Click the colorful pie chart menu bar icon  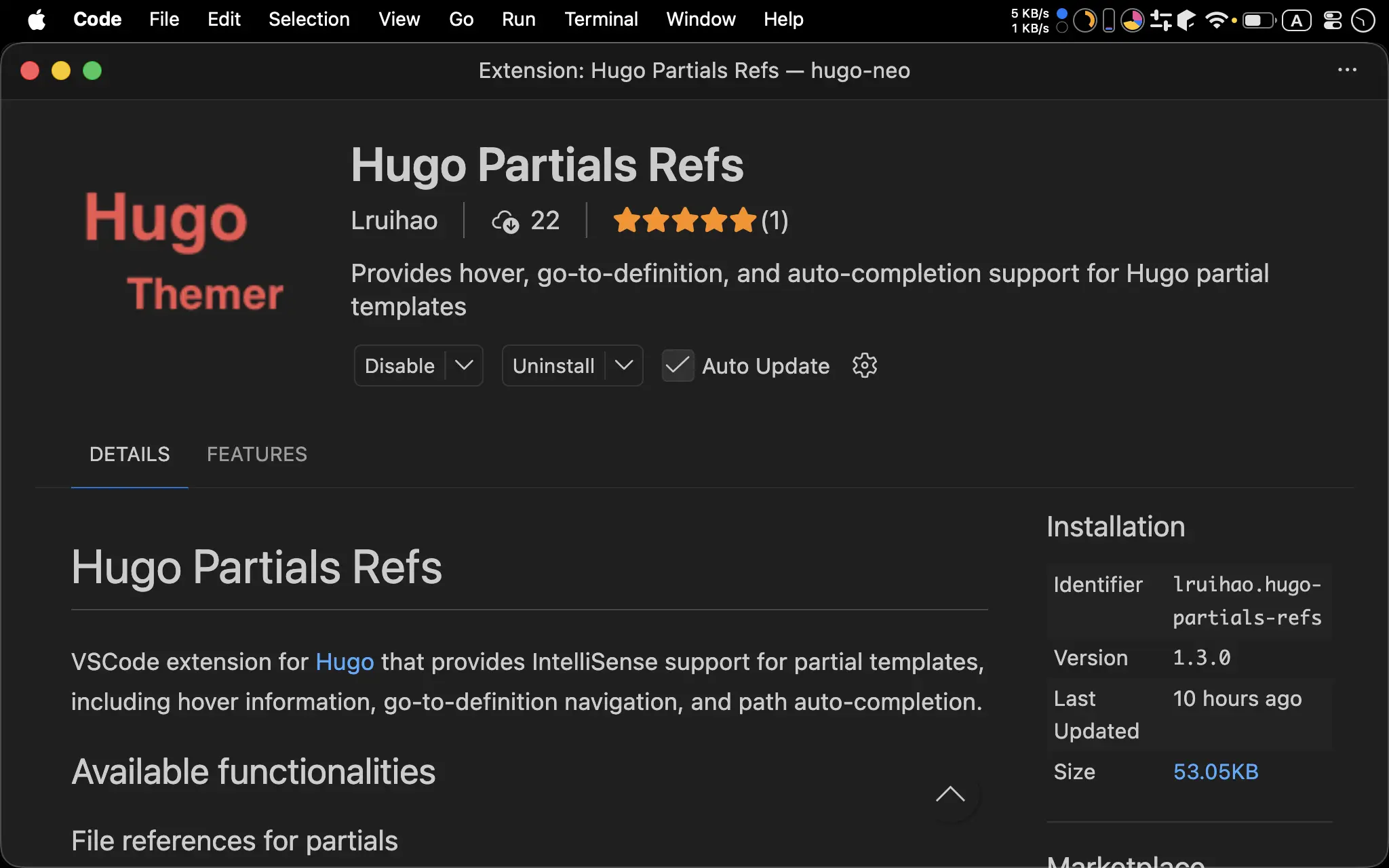[x=1132, y=20]
